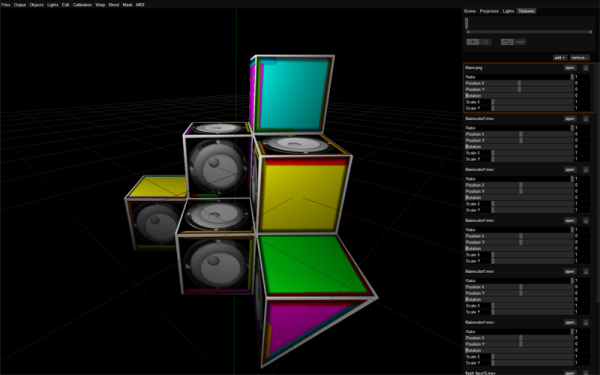Click the small icon beside first texture's open
The height and width of the screenshot is (375, 600).
[x=586, y=68]
